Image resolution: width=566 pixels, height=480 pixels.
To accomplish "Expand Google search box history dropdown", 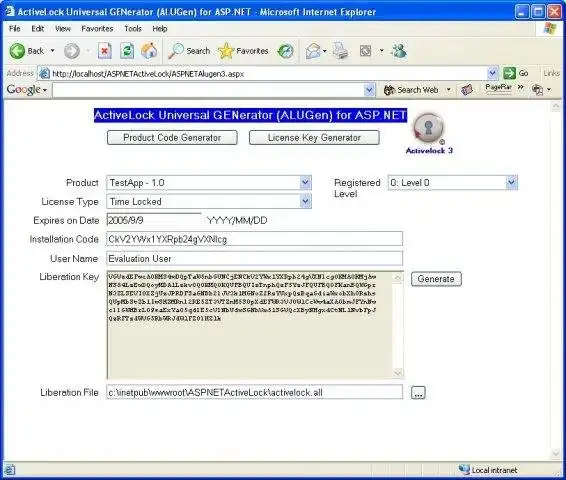I will pos(369,90).
